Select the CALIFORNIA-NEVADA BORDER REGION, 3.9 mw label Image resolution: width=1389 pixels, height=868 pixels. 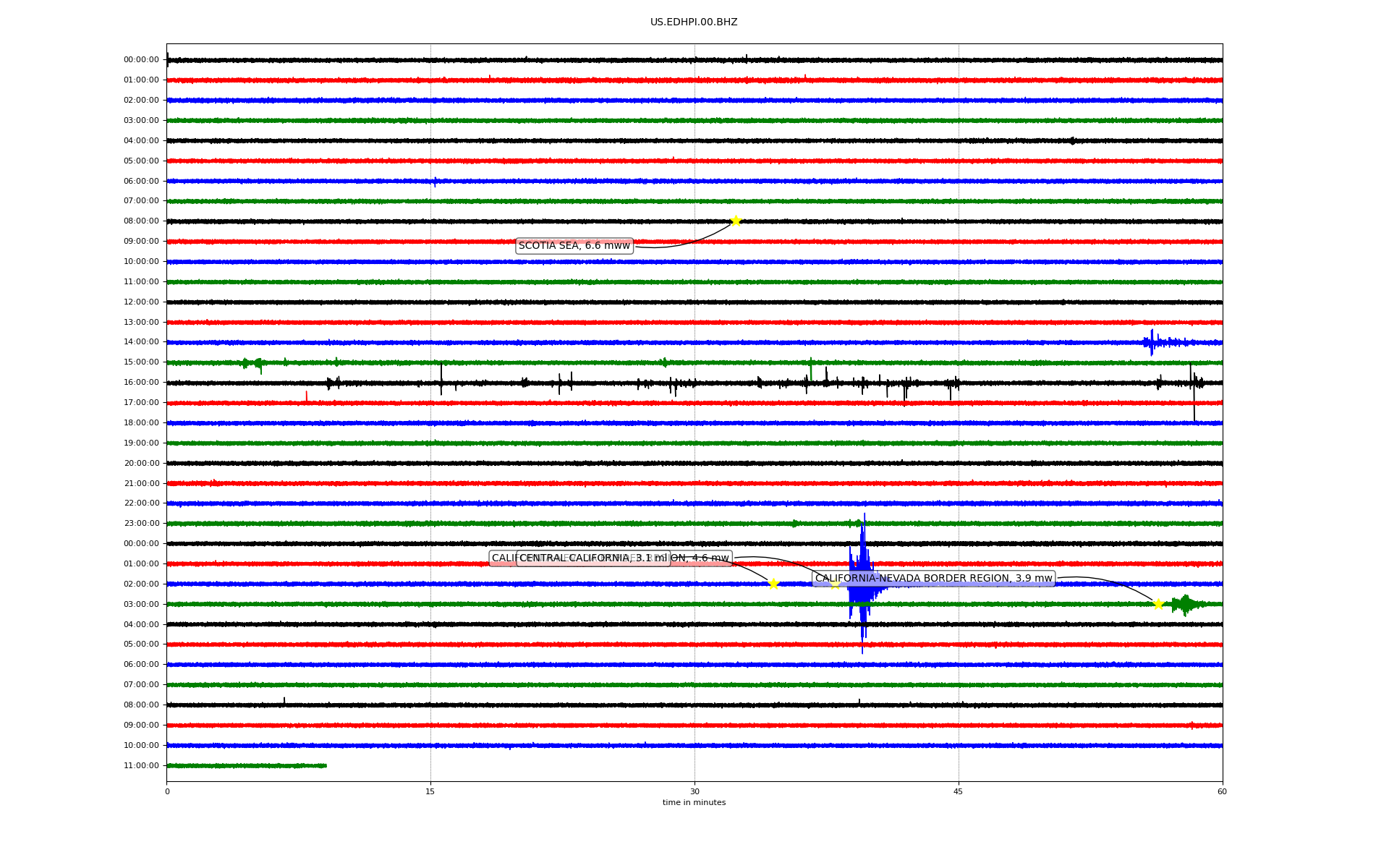(934, 579)
